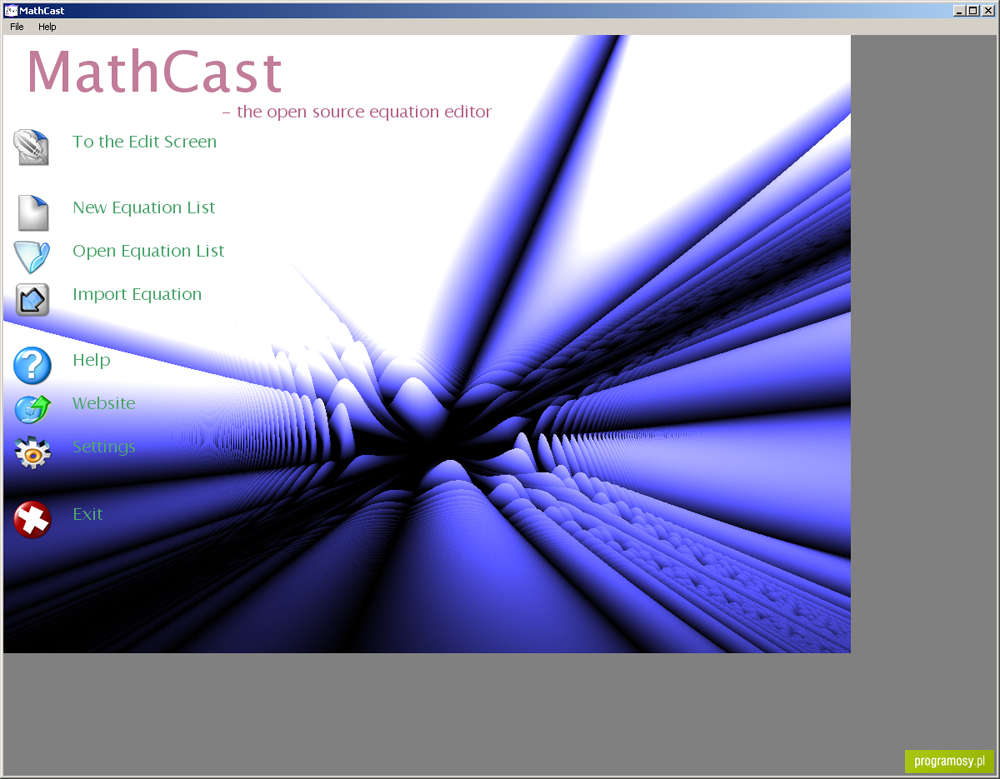The width and height of the screenshot is (1000, 779).
Task: Go to the Edit Screen link
Action: (145, 142)
